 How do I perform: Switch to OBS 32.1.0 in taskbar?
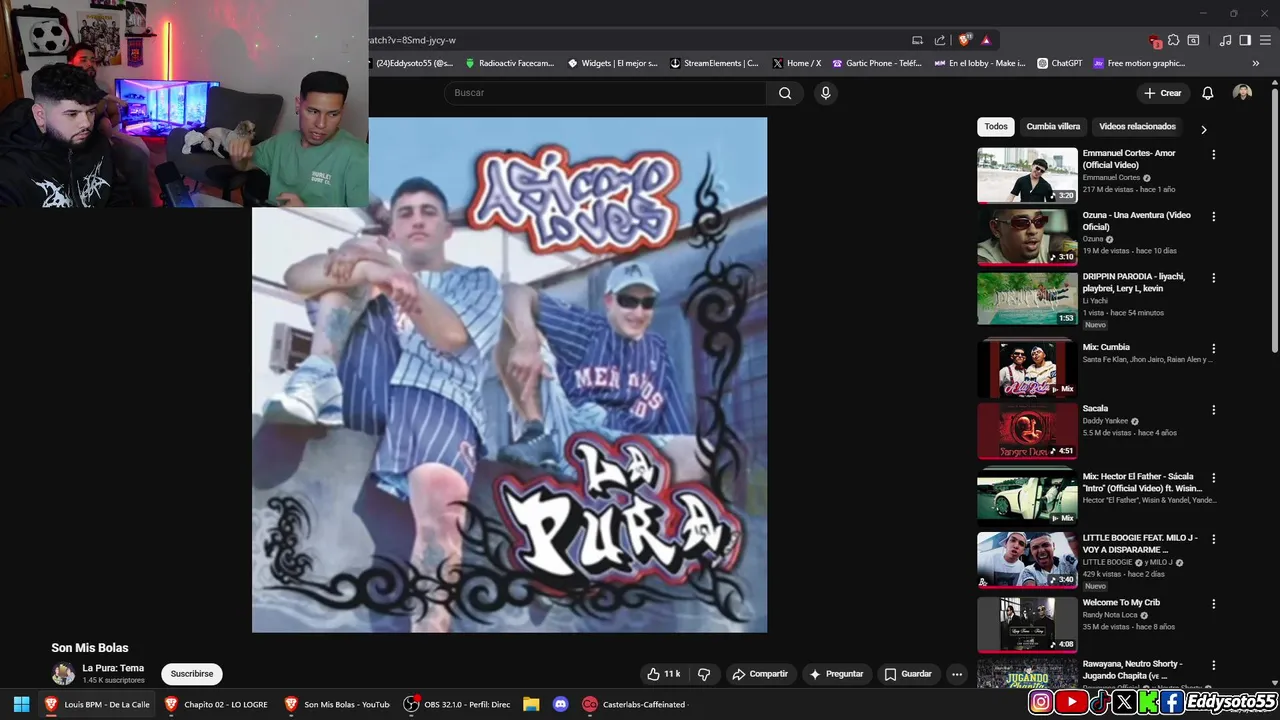point(457,704)
